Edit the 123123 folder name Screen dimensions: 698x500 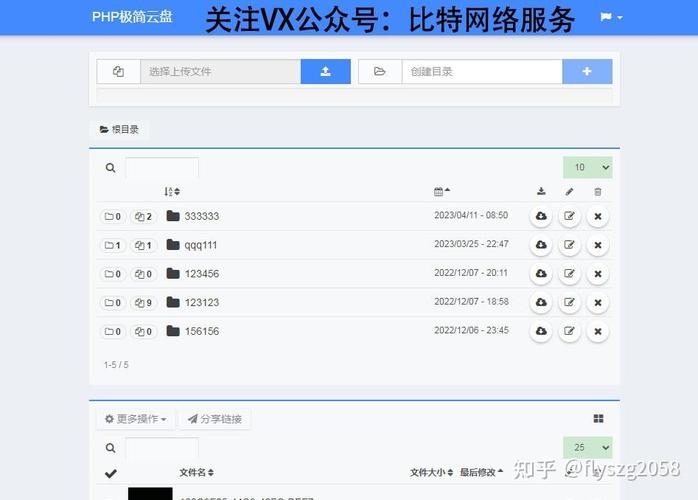click(569, 302)
